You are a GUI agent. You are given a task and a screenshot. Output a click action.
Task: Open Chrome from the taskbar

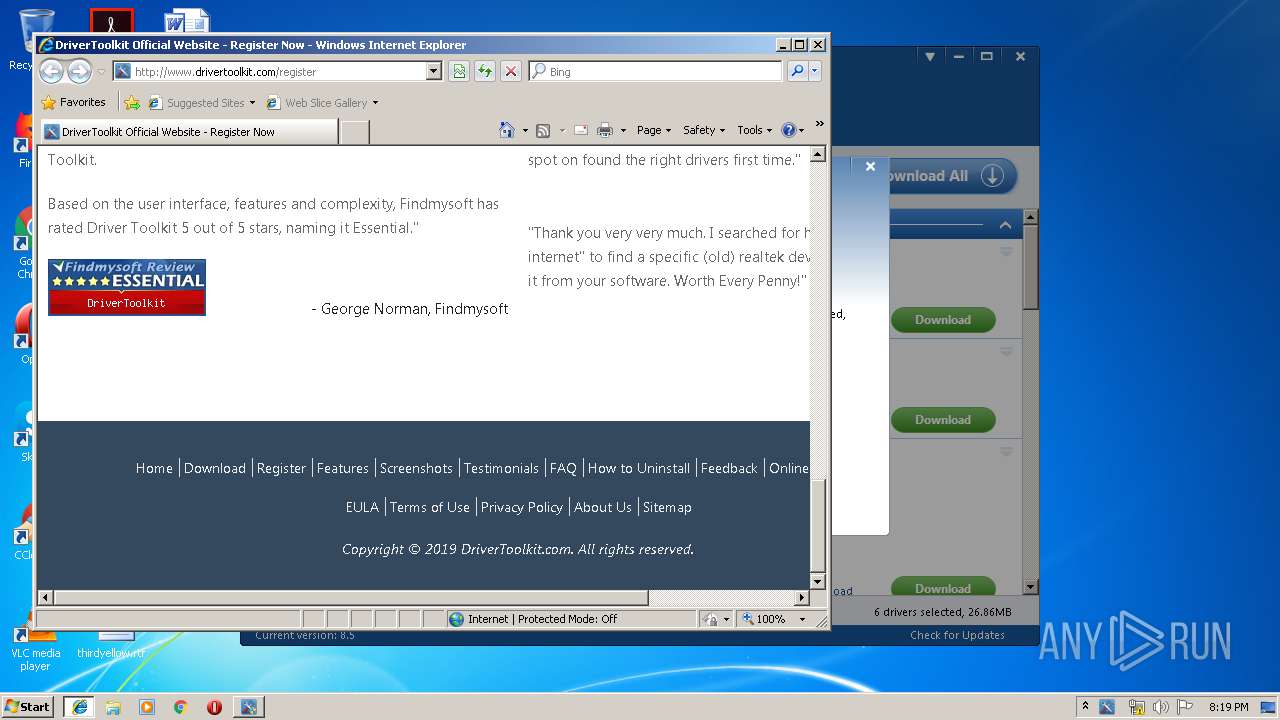181,706
